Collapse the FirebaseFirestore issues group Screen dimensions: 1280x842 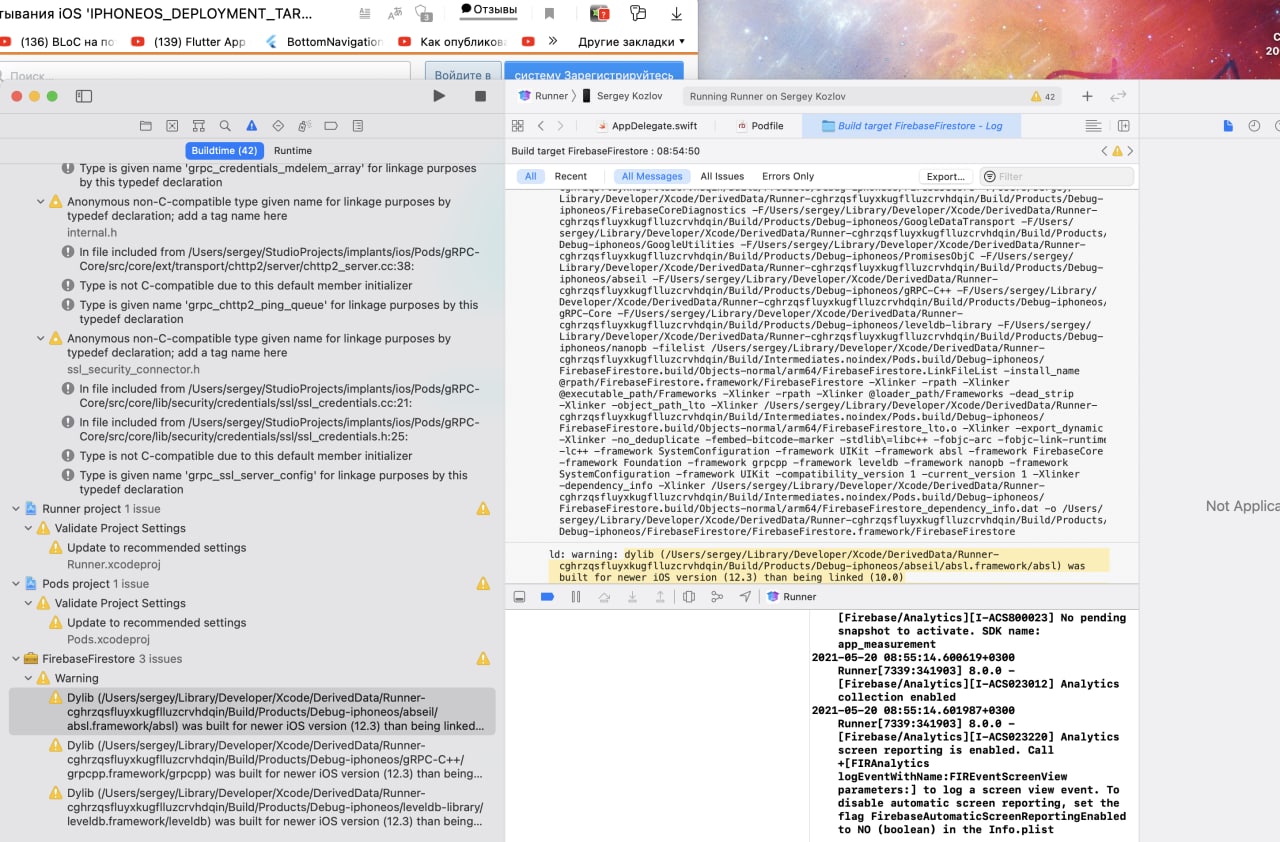coord(16,659)
